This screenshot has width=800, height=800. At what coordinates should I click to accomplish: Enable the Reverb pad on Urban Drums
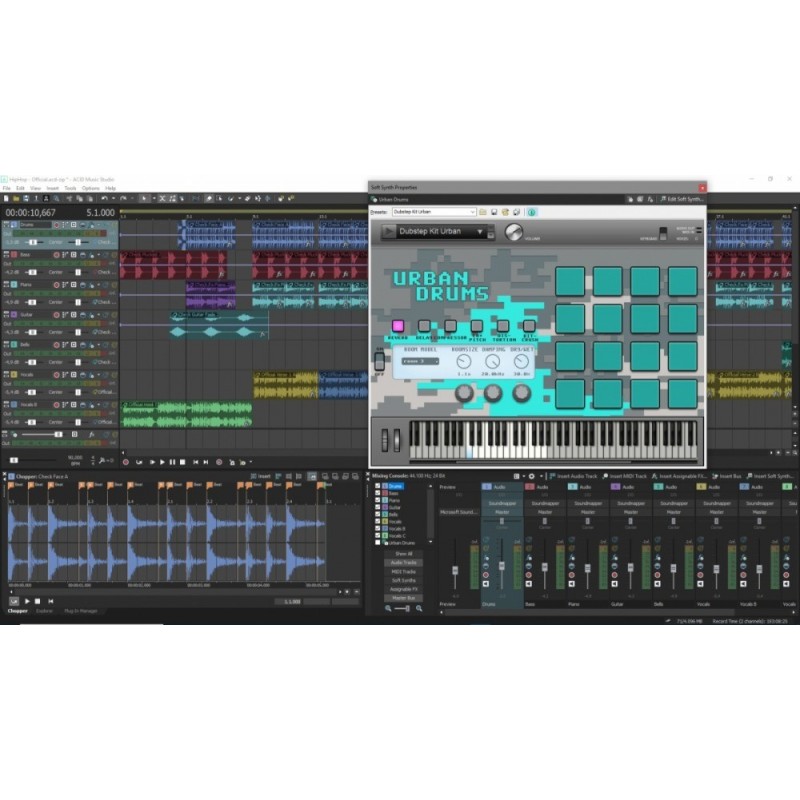398,326
